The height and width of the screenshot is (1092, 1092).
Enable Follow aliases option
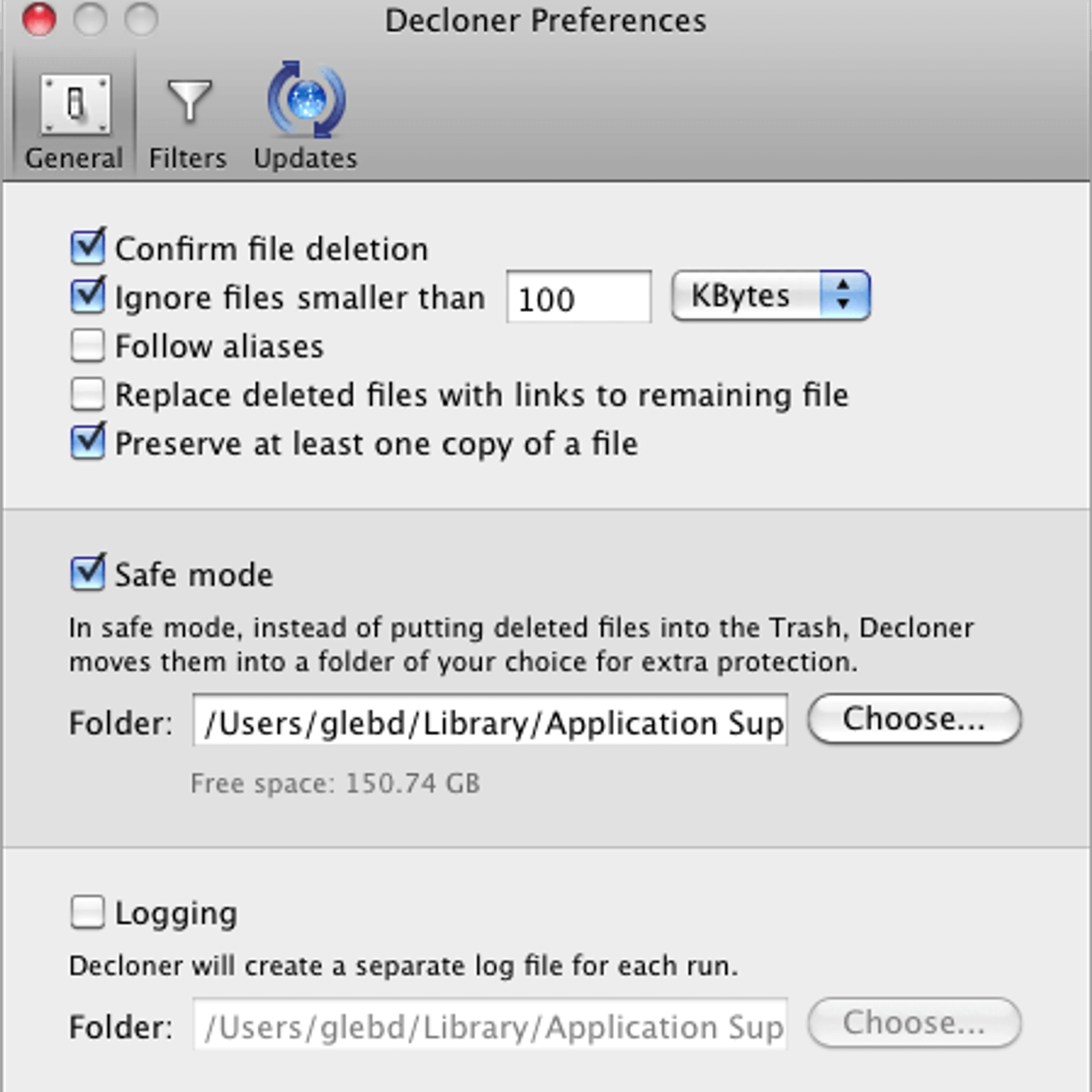coord(88,346)
